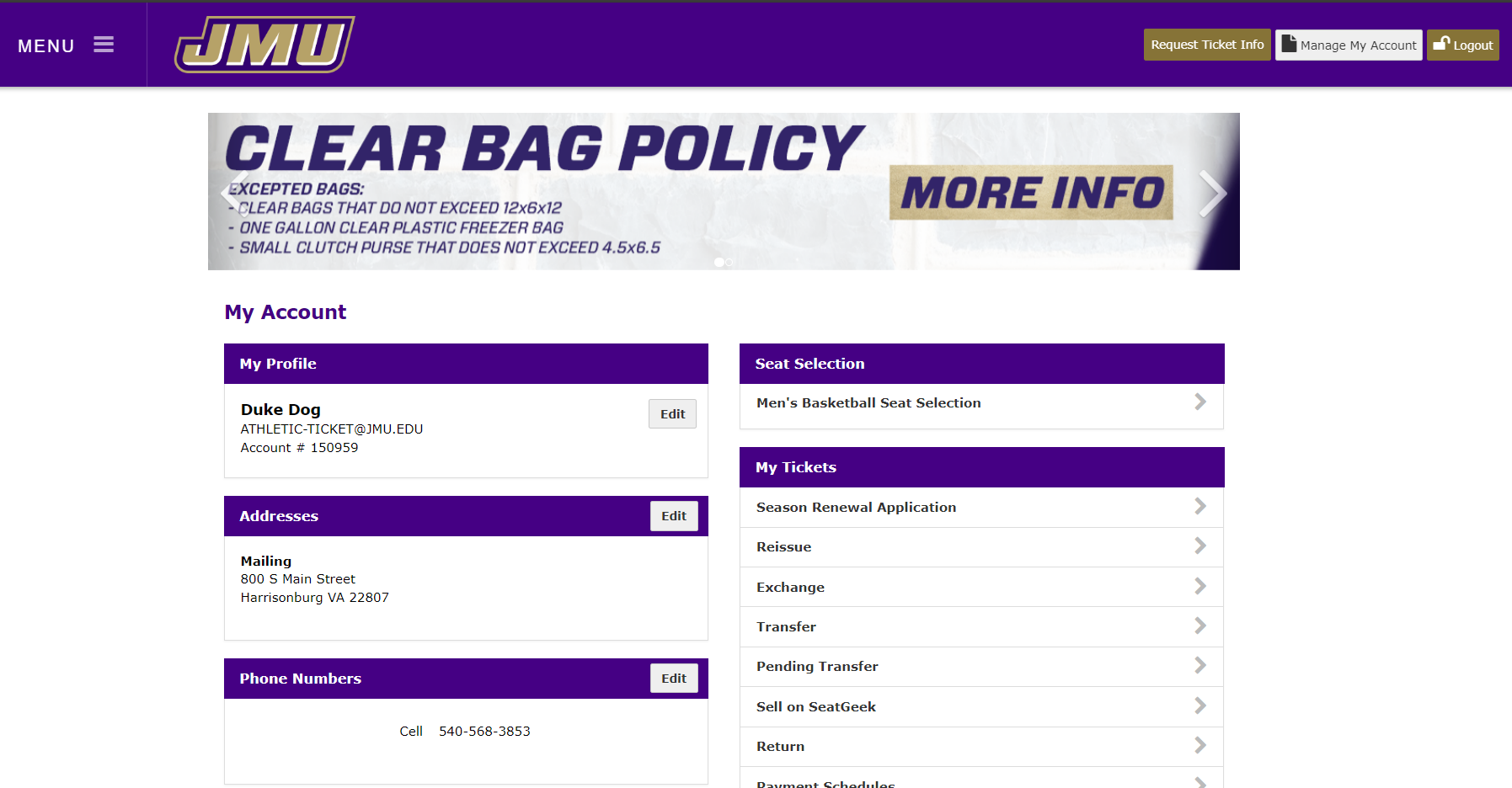Click the Logout button
Screen dimensions: 1512x788
[1462, 45]
